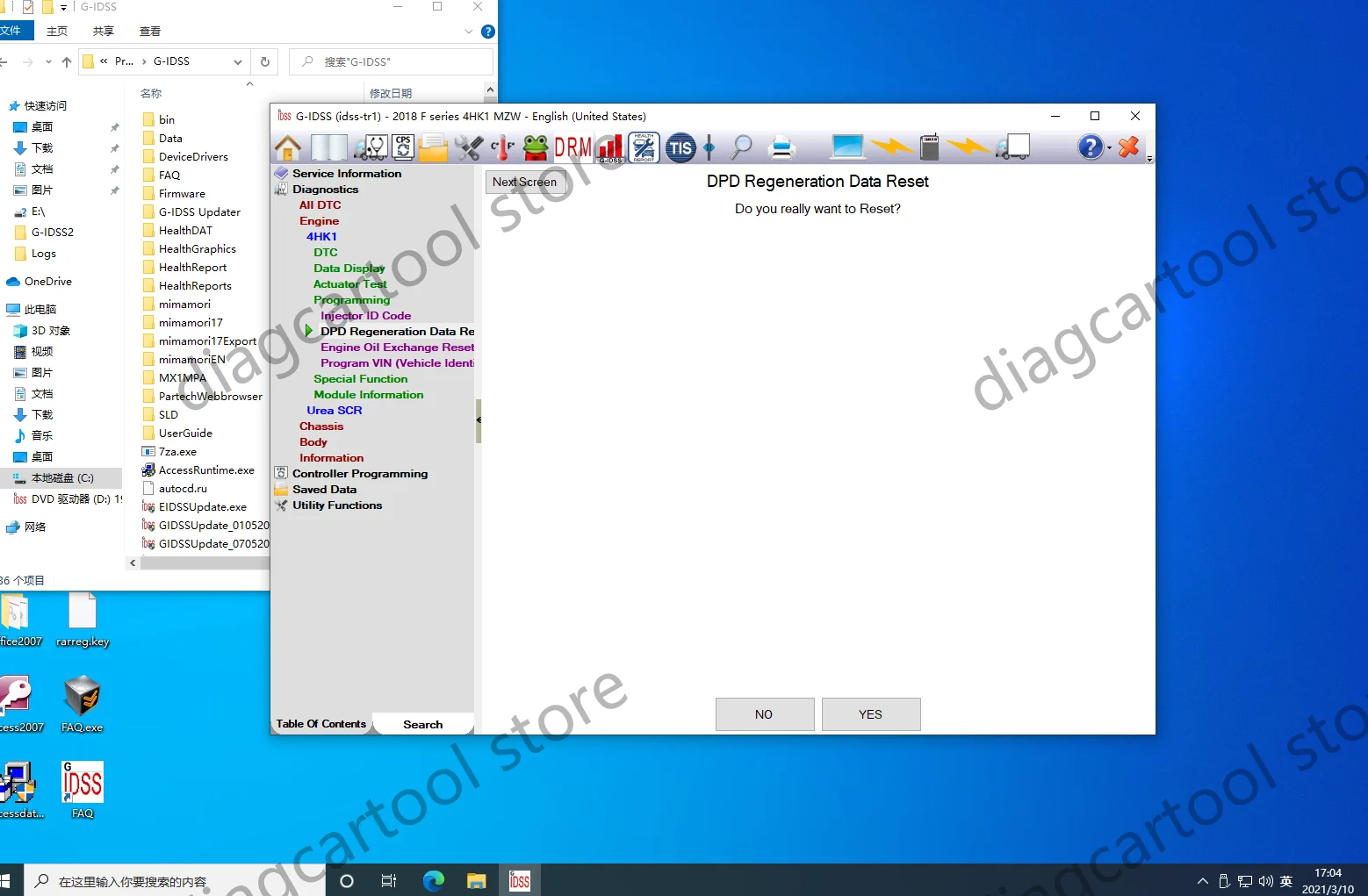Open the TIS round blue icon
Image resolution: width=1368 pixels, height=896 pixels.
pyautogui.click(x=680, y=147)
